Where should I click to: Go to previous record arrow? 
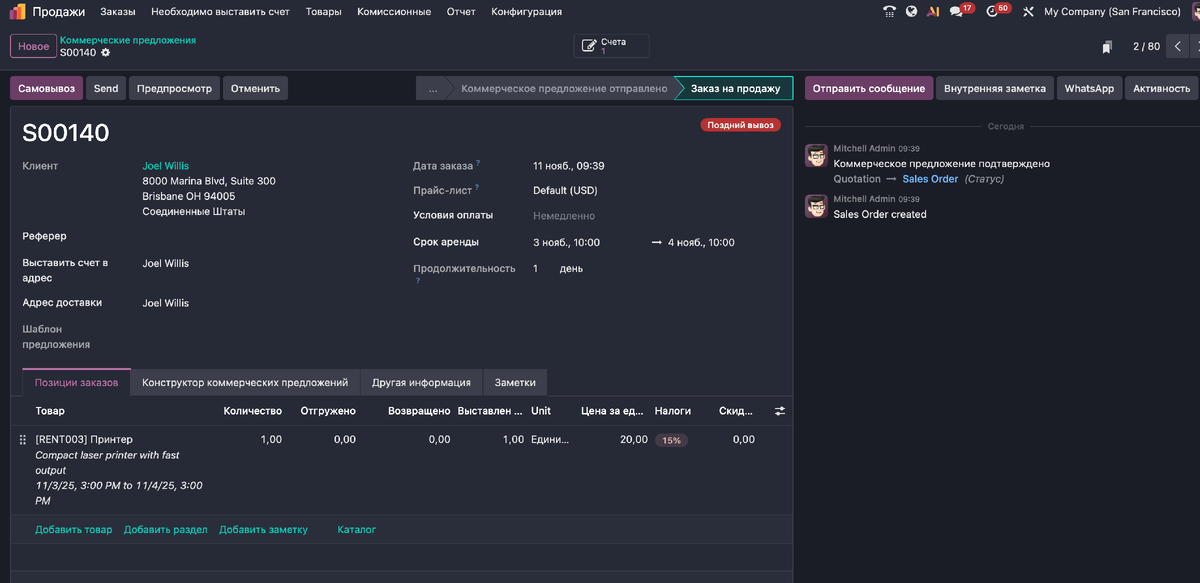(x=1178, y=46)
